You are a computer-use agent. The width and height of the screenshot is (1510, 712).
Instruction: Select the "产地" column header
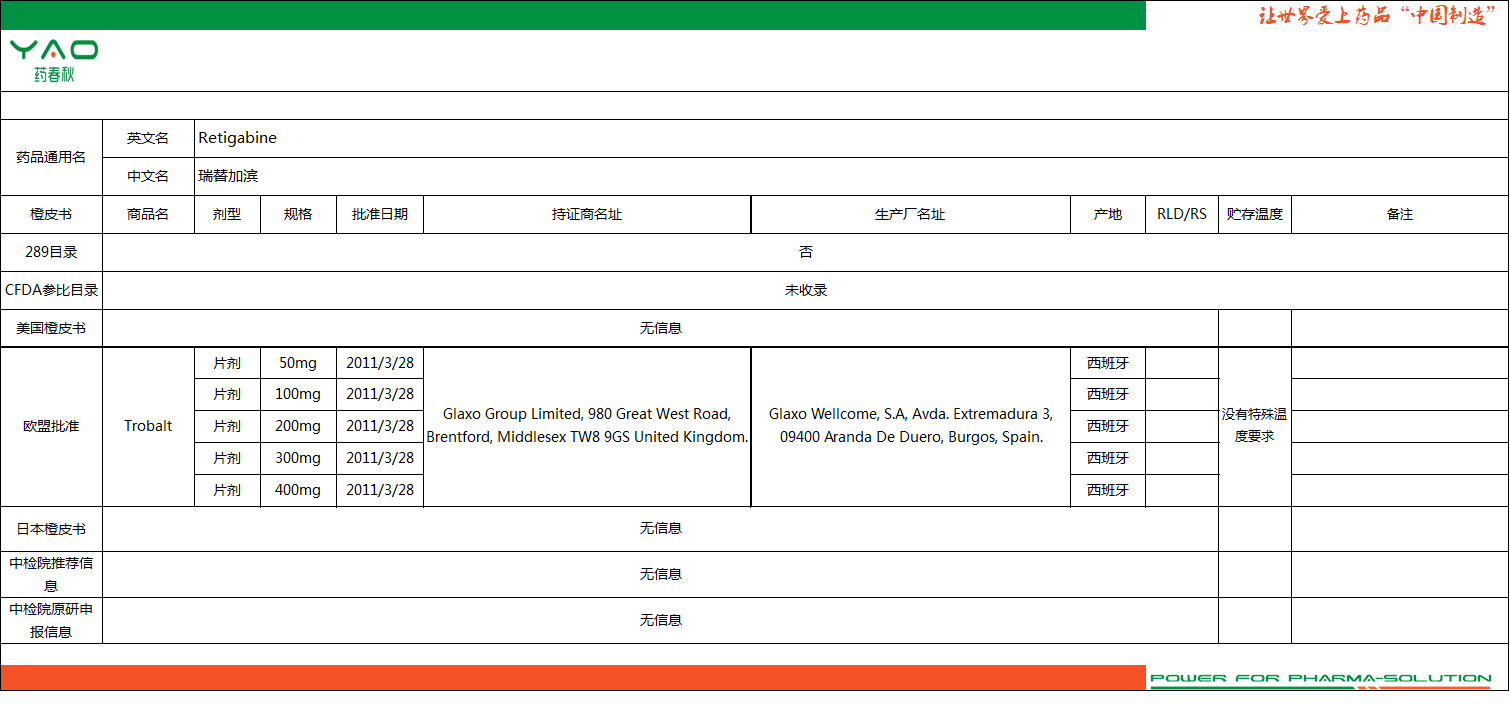[1108, 214]
